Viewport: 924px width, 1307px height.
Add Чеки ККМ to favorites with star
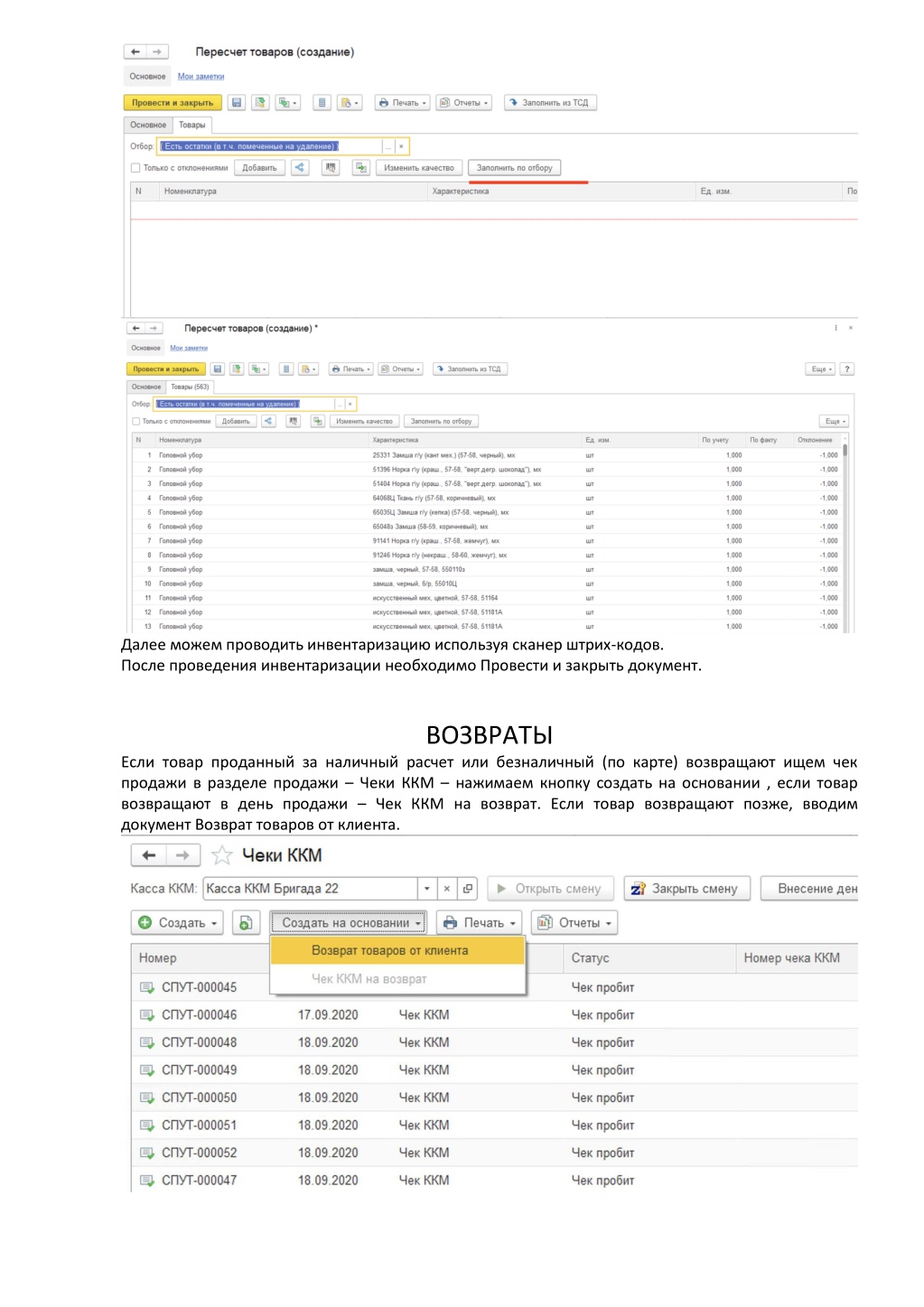point(222,854)
